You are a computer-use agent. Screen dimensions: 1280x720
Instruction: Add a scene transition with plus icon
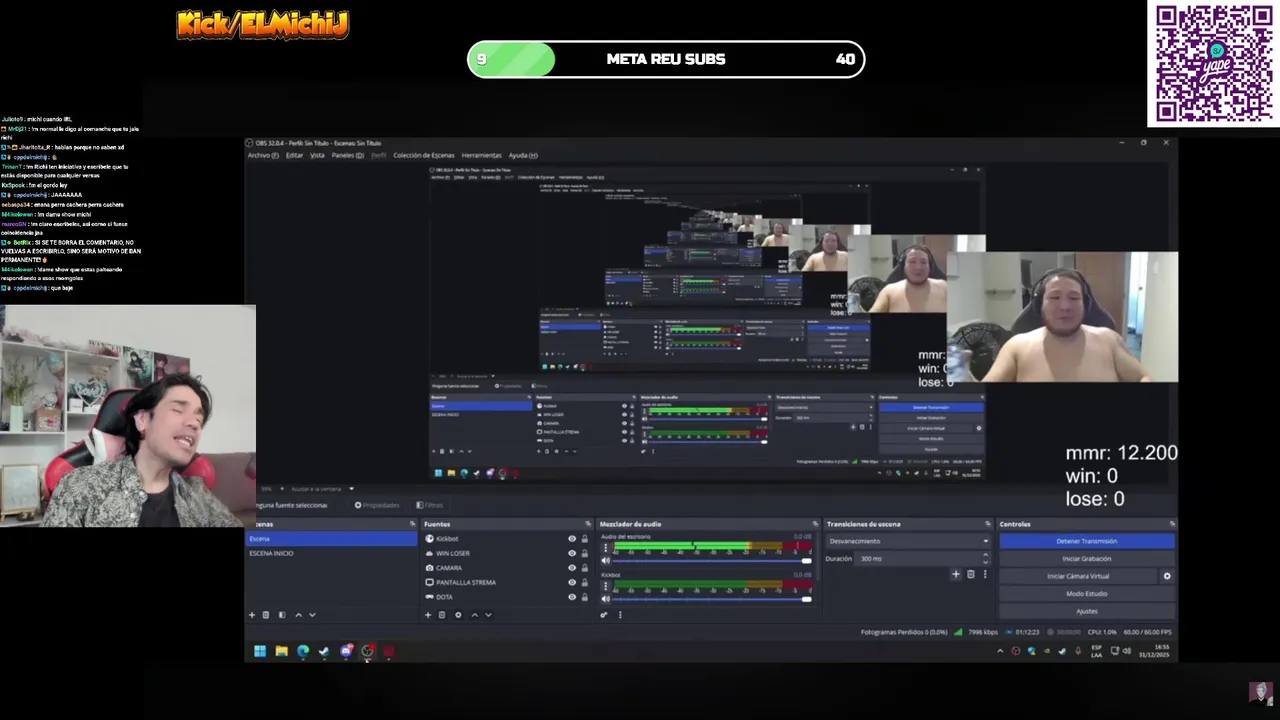(956, 574)
